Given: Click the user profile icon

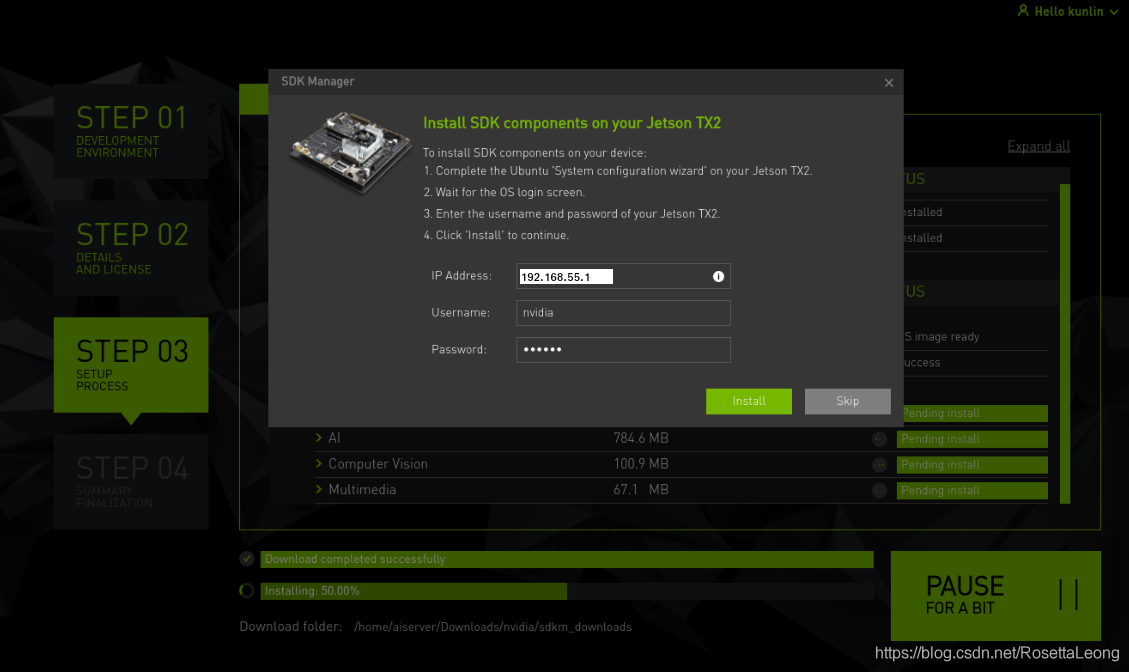Looking at the screenshot, I should tap(1022, 11).
